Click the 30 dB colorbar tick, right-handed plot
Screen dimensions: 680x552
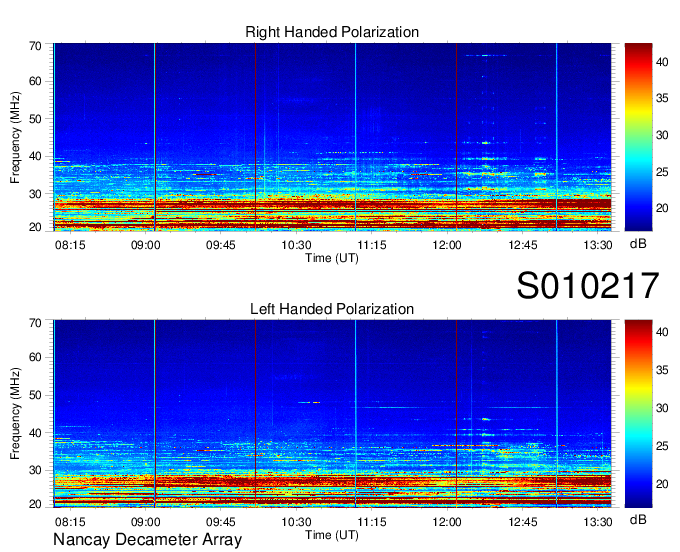[662, 135]
